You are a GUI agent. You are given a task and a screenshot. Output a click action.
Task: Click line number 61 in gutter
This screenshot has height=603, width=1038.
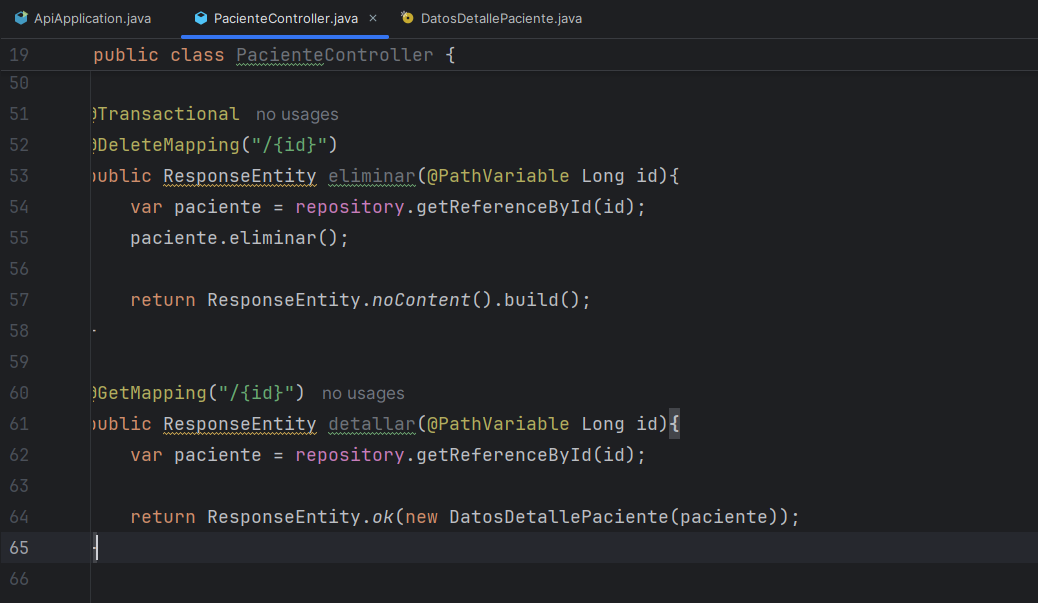click(x=19, y=424)
